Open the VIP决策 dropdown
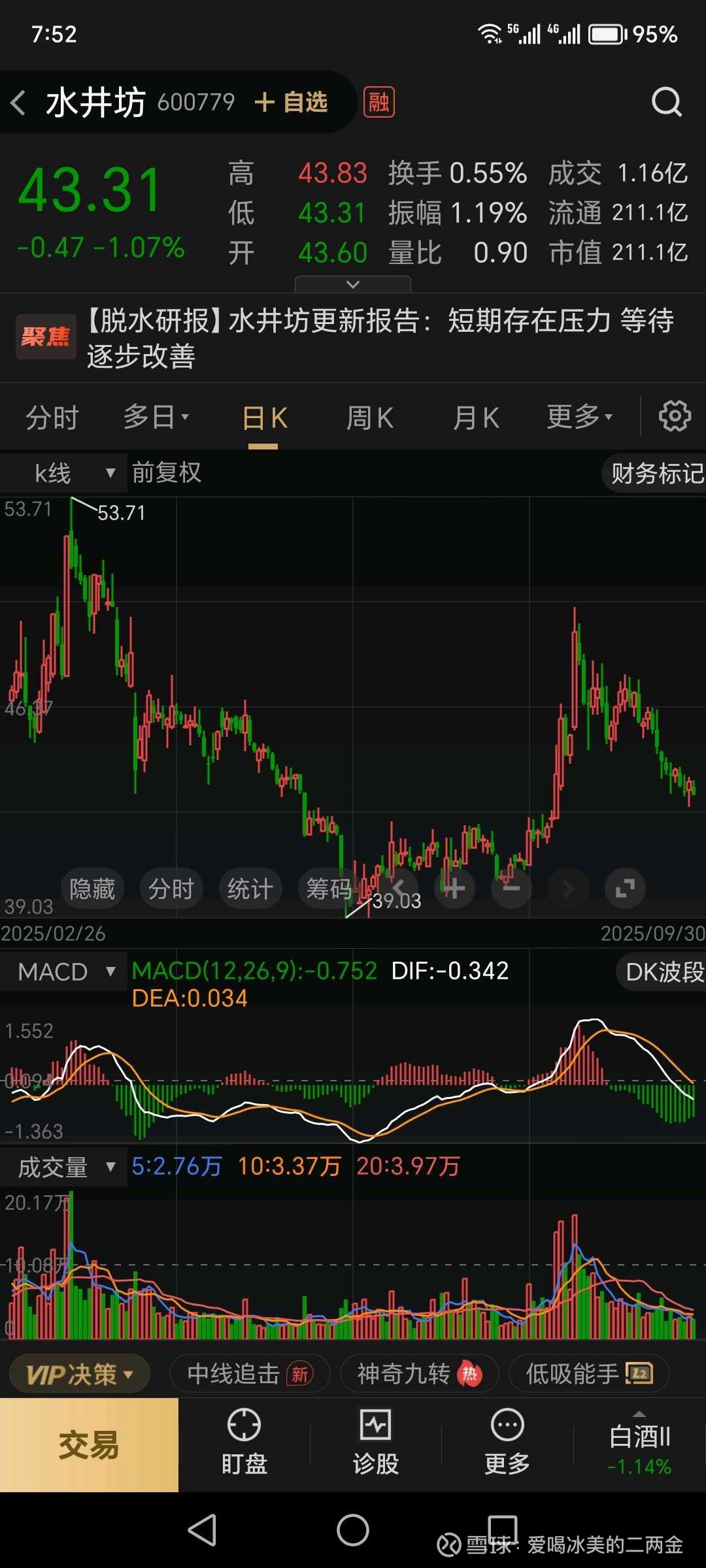The width and height of the screenshot is (706, 1568). pos(80,1375)
